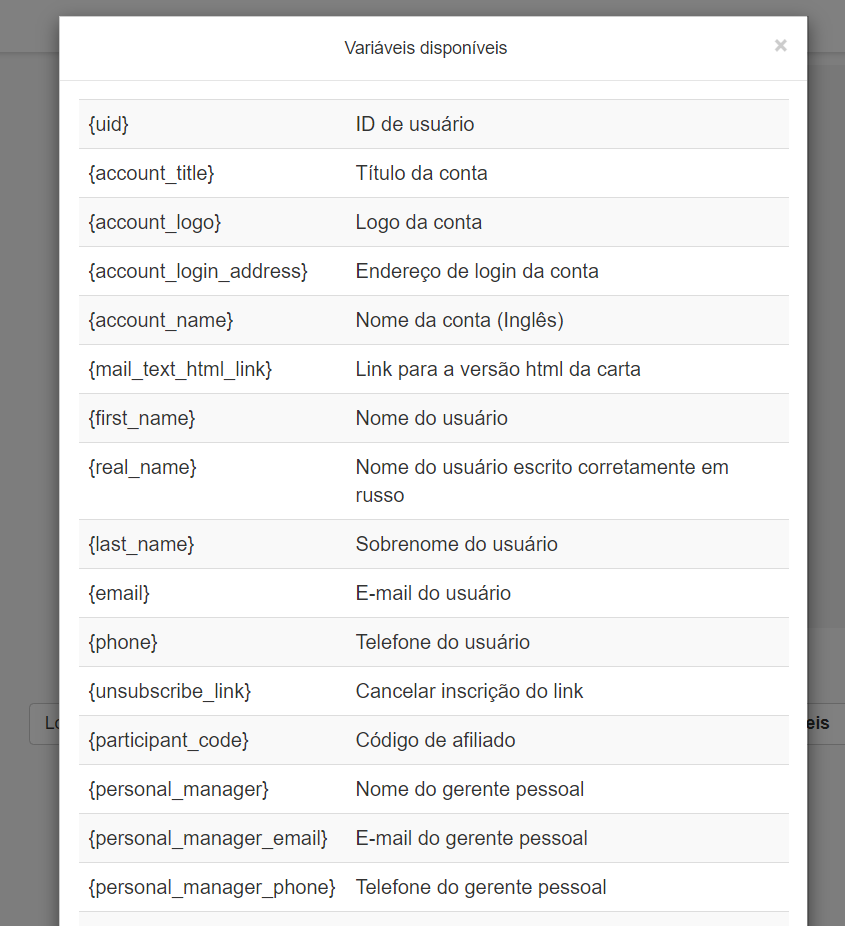Image resolution: width=845 pixels, height=926 pixels.
Task: Select the {account_name} variable
Action: click(x=161, y=320)
